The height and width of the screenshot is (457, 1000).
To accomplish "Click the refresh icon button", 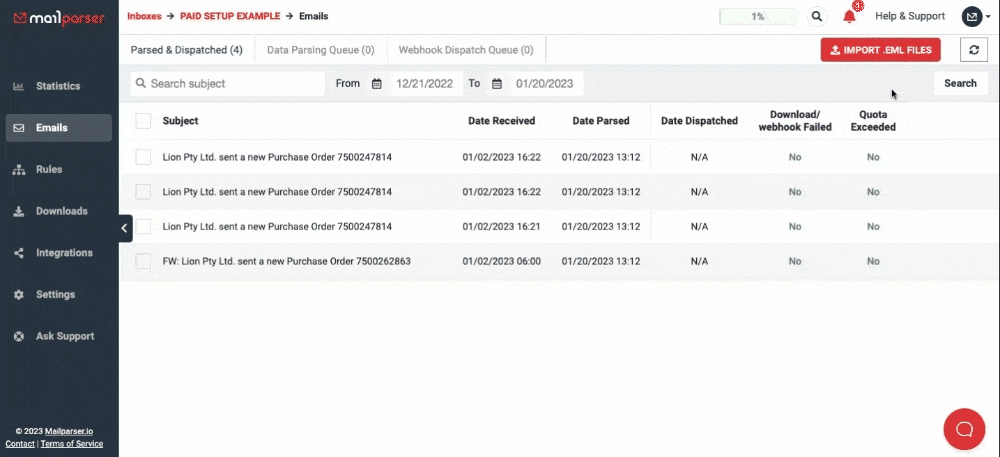I will click(x=973, y=49).
